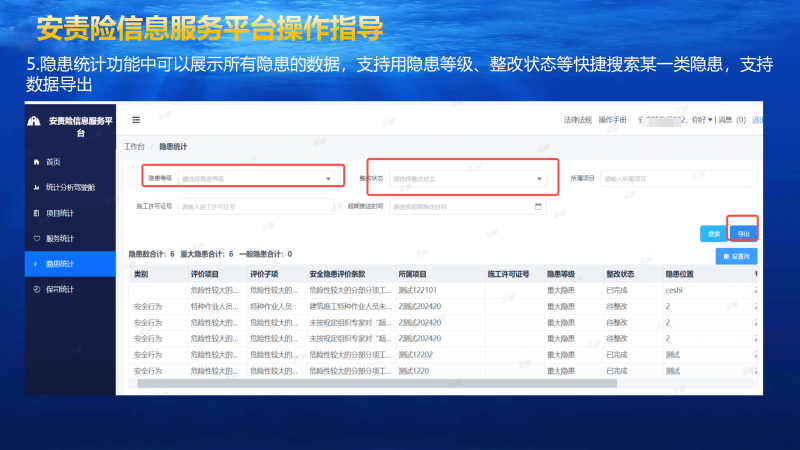Click the ceshi location cell
The image size is (800, 450).
point(673,290)
